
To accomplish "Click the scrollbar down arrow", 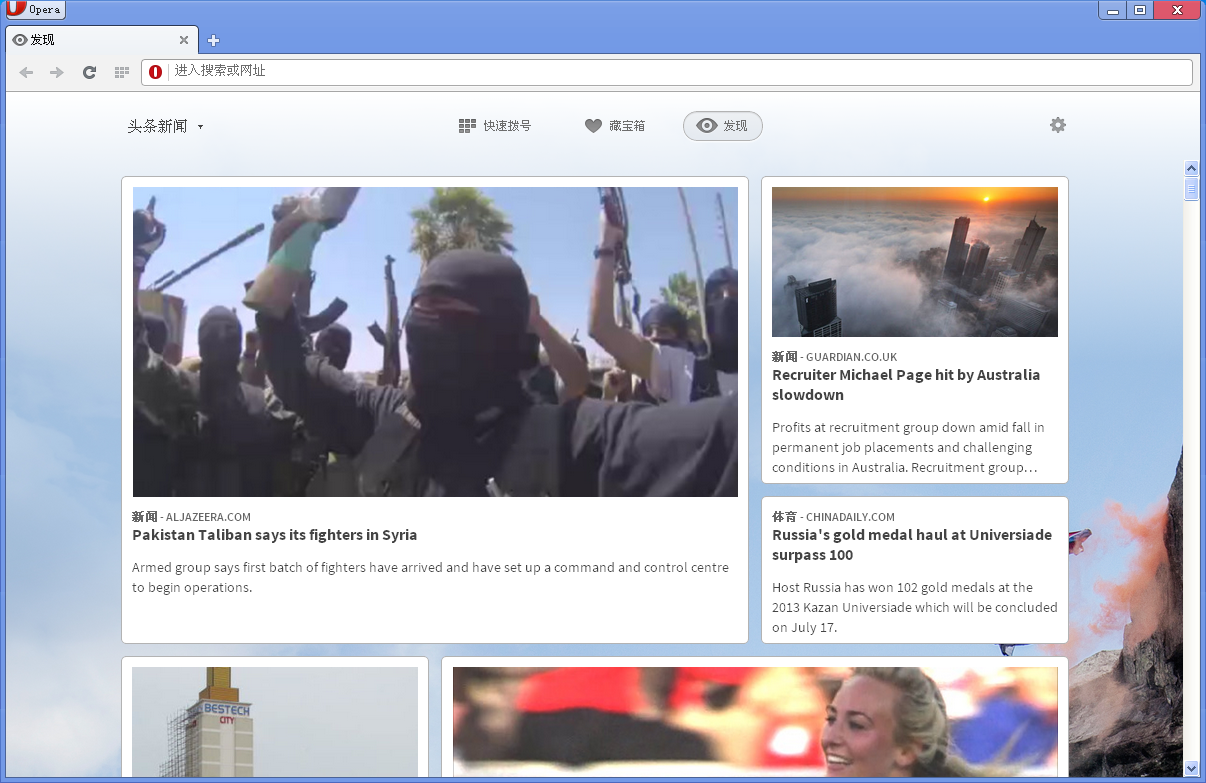I will click(1191, 768).
